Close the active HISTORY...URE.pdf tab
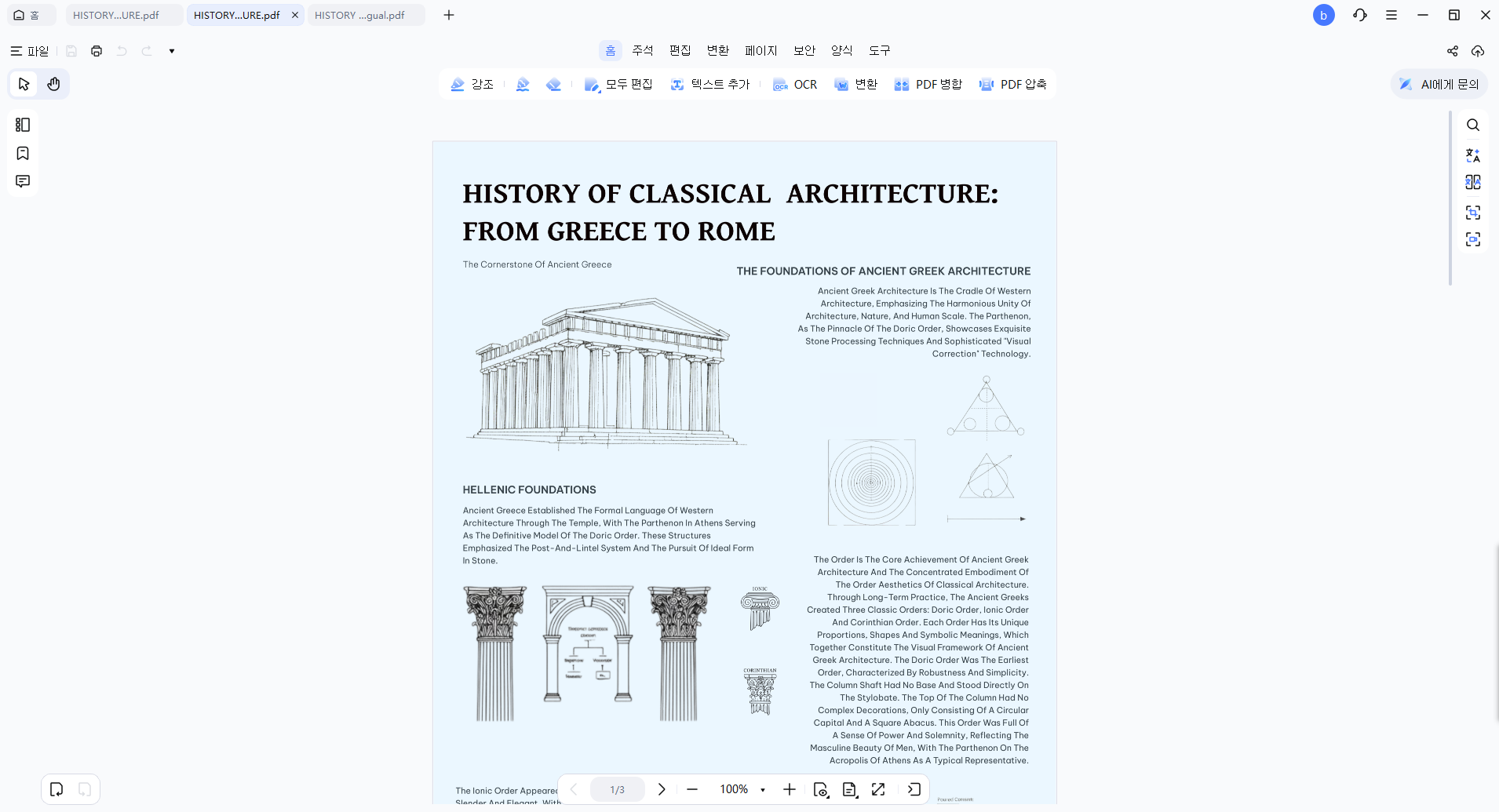Viewport: 1499px width, 812px height. (295, 15)
